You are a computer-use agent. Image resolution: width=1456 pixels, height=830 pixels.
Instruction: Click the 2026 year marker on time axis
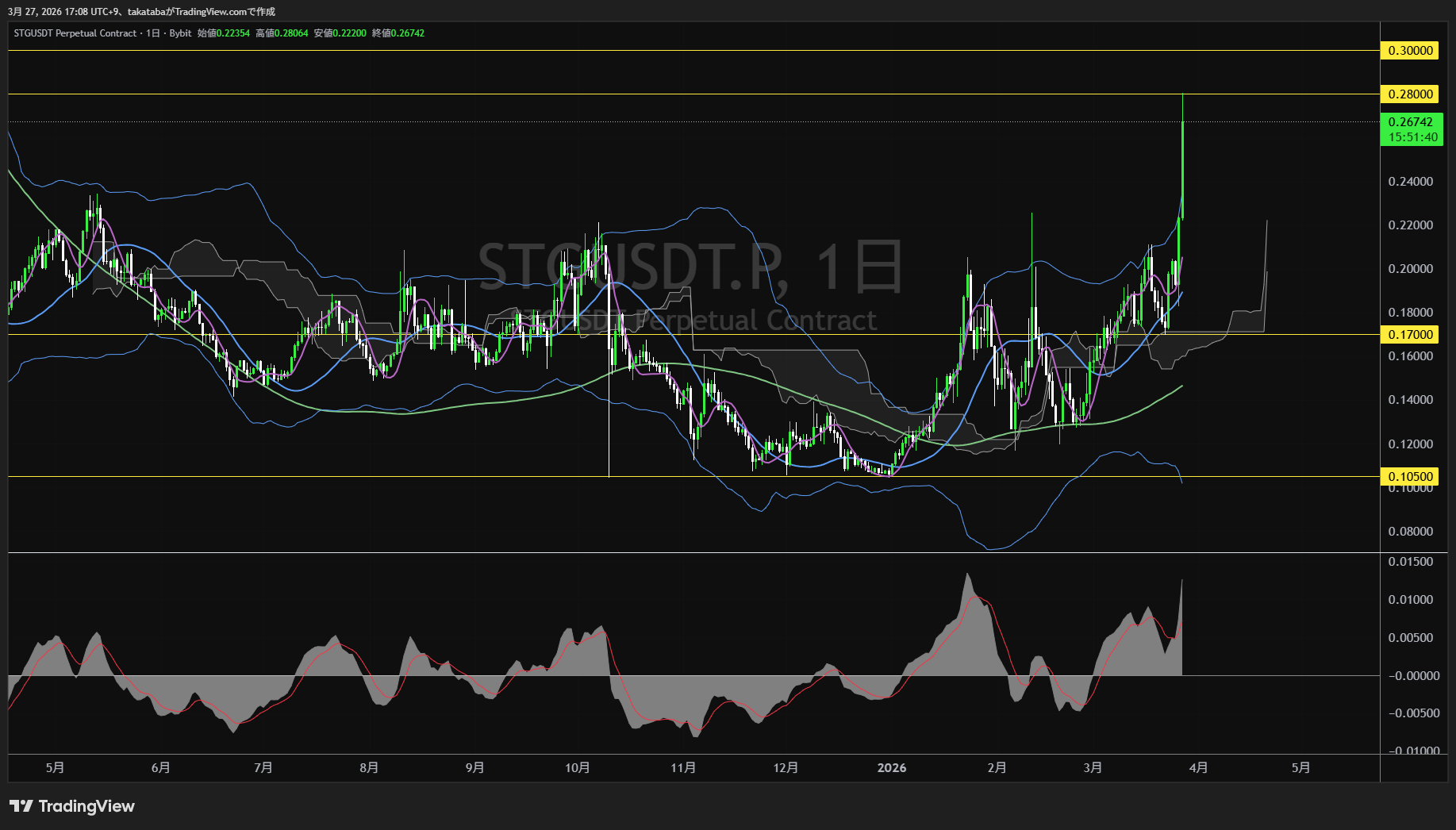[891, 768]
